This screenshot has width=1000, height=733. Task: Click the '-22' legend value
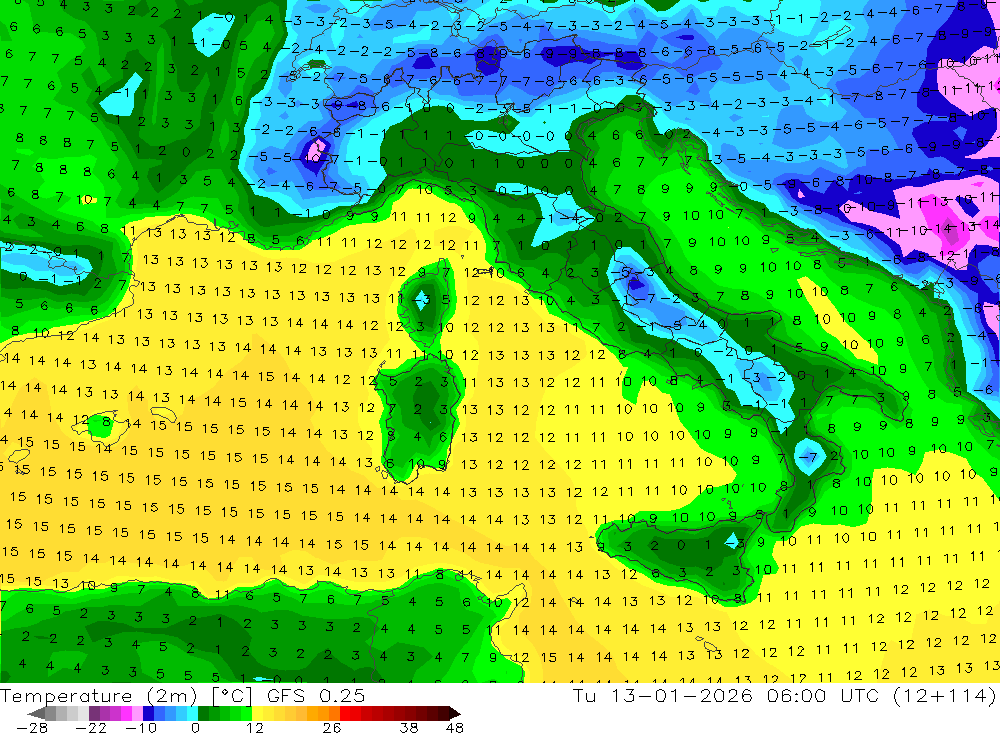91,727
